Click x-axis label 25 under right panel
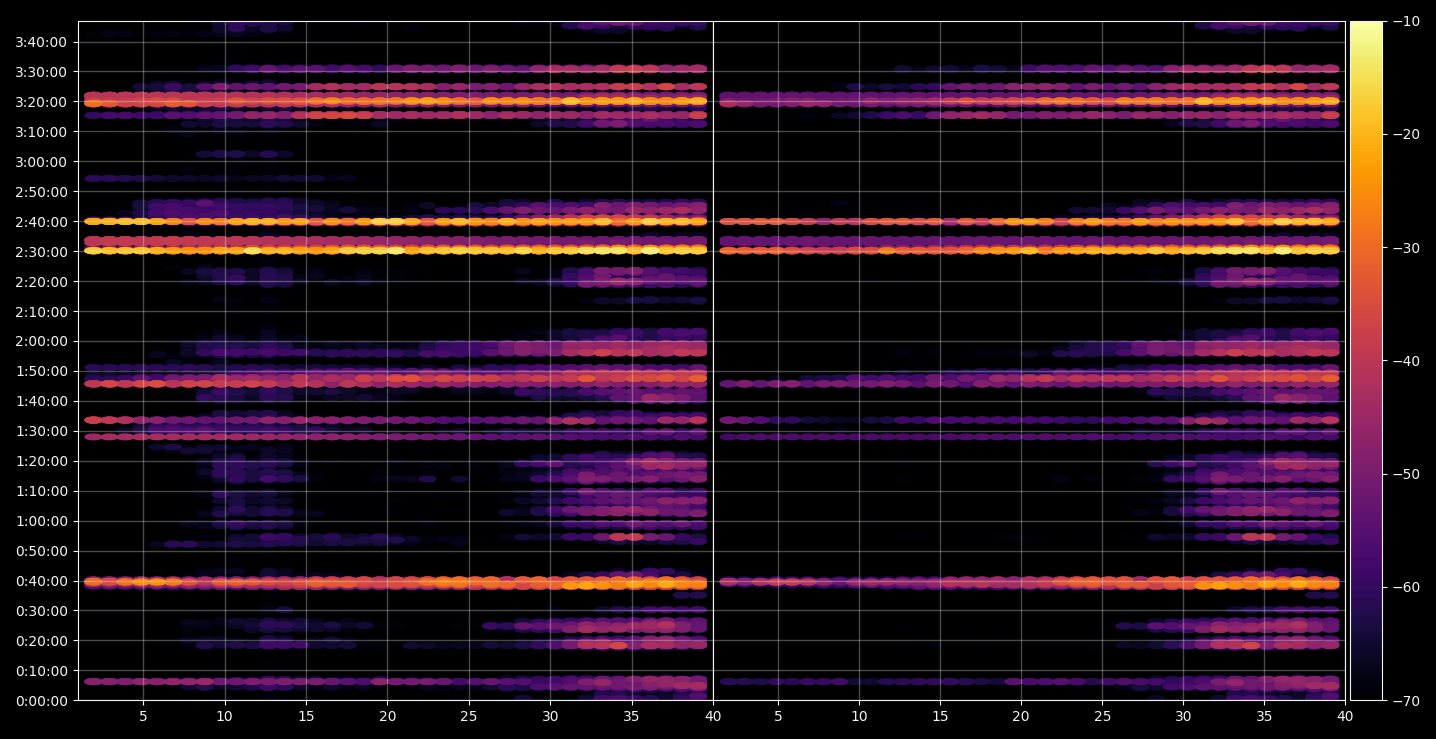Viewport: 1436px width, 739px height. 1102,717
